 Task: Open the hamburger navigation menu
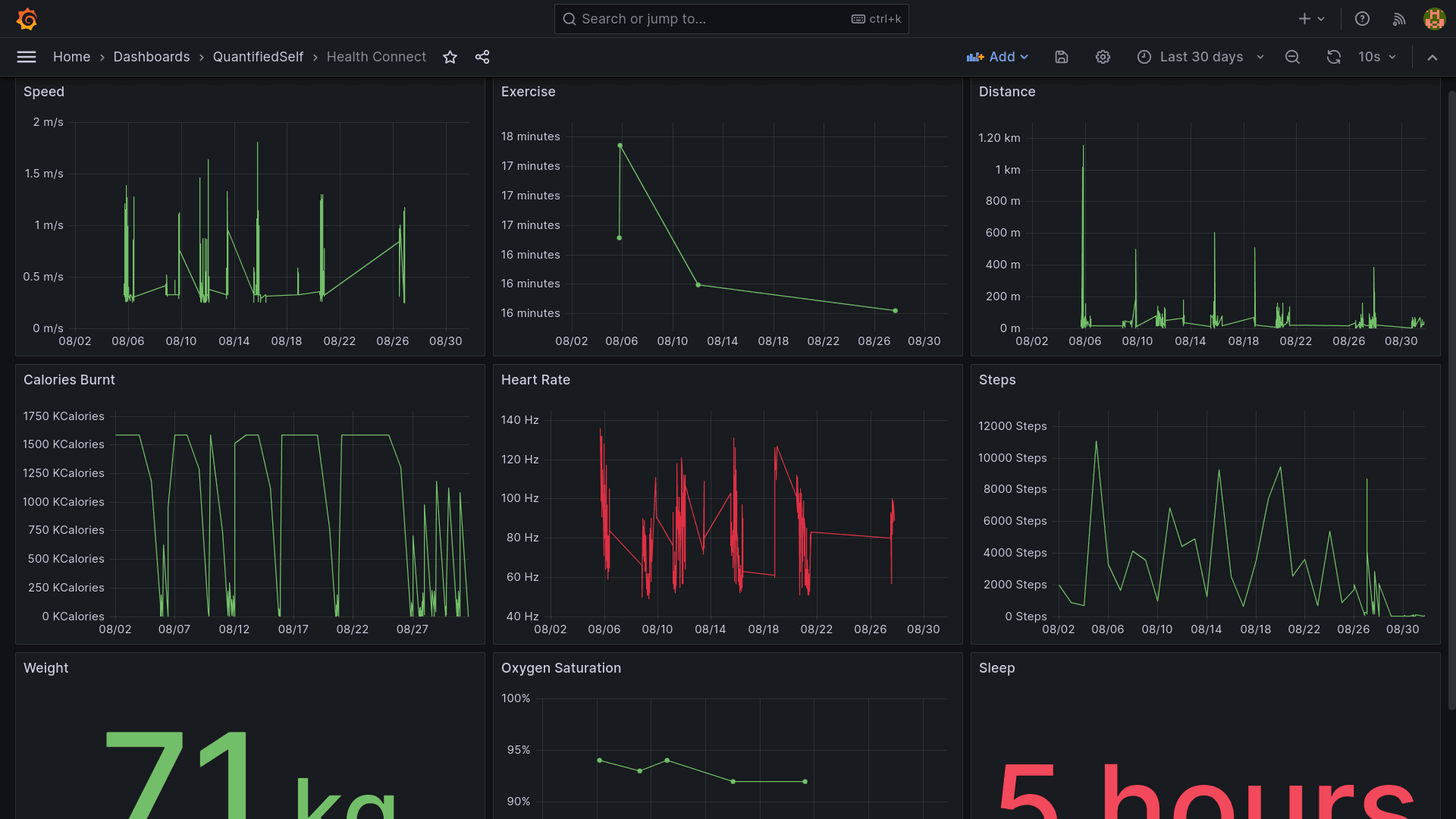click(27, 57)
